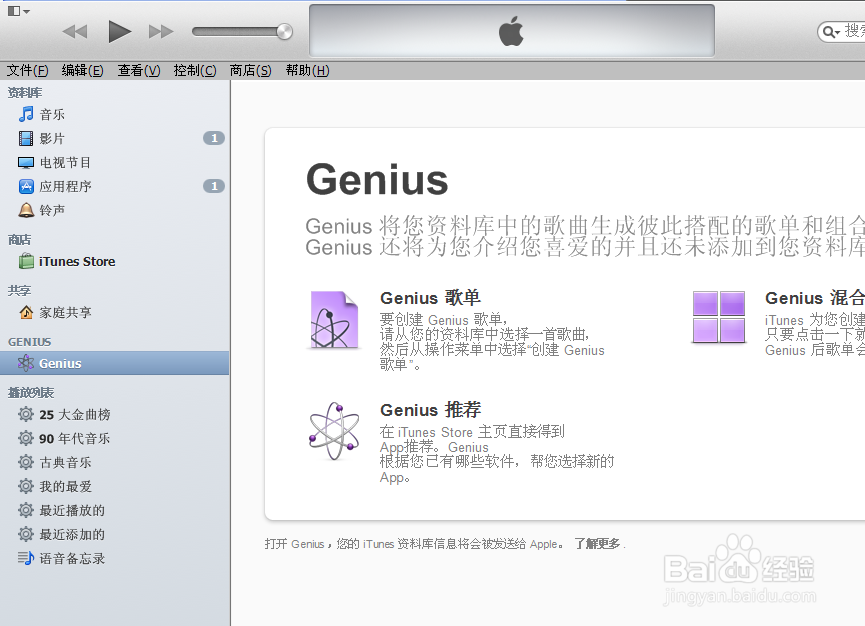Open iTunes Store shopping bag icon
The image size is (865, 626).
[26, 261]
